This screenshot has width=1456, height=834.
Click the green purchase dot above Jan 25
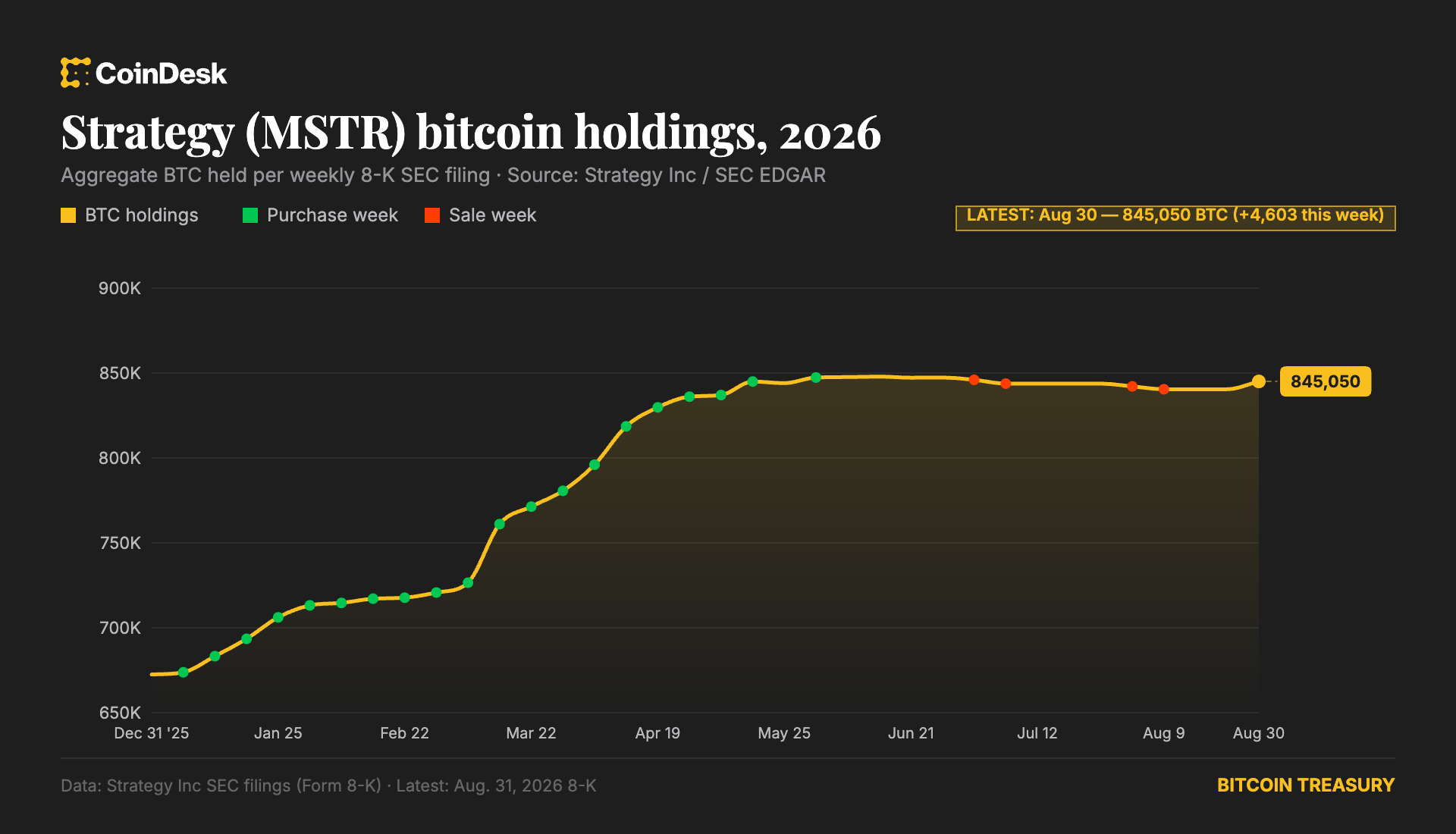(278, 617)
